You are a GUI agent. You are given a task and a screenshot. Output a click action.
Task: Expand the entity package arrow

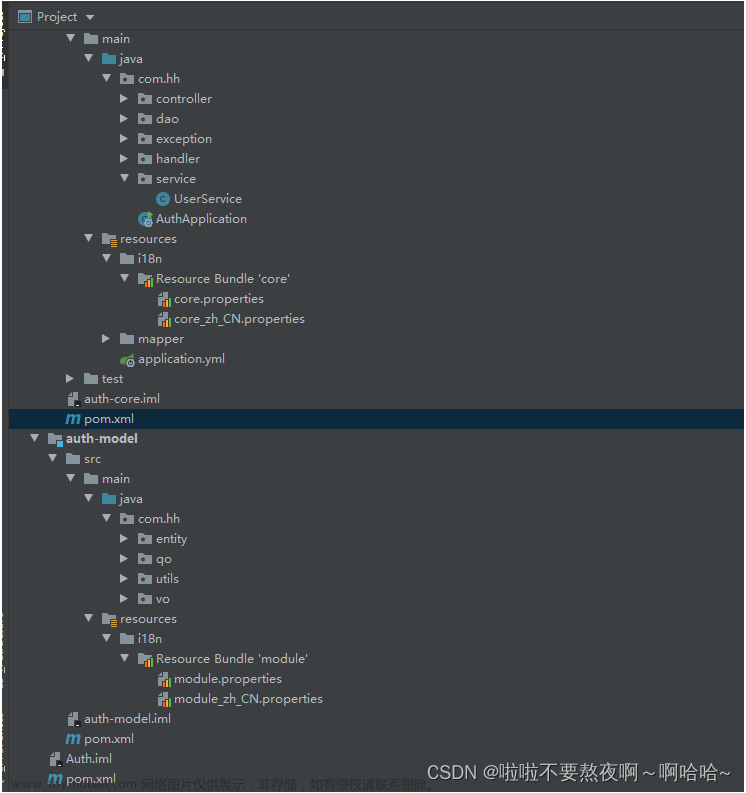pyautogui.click(x=124, y=539)
